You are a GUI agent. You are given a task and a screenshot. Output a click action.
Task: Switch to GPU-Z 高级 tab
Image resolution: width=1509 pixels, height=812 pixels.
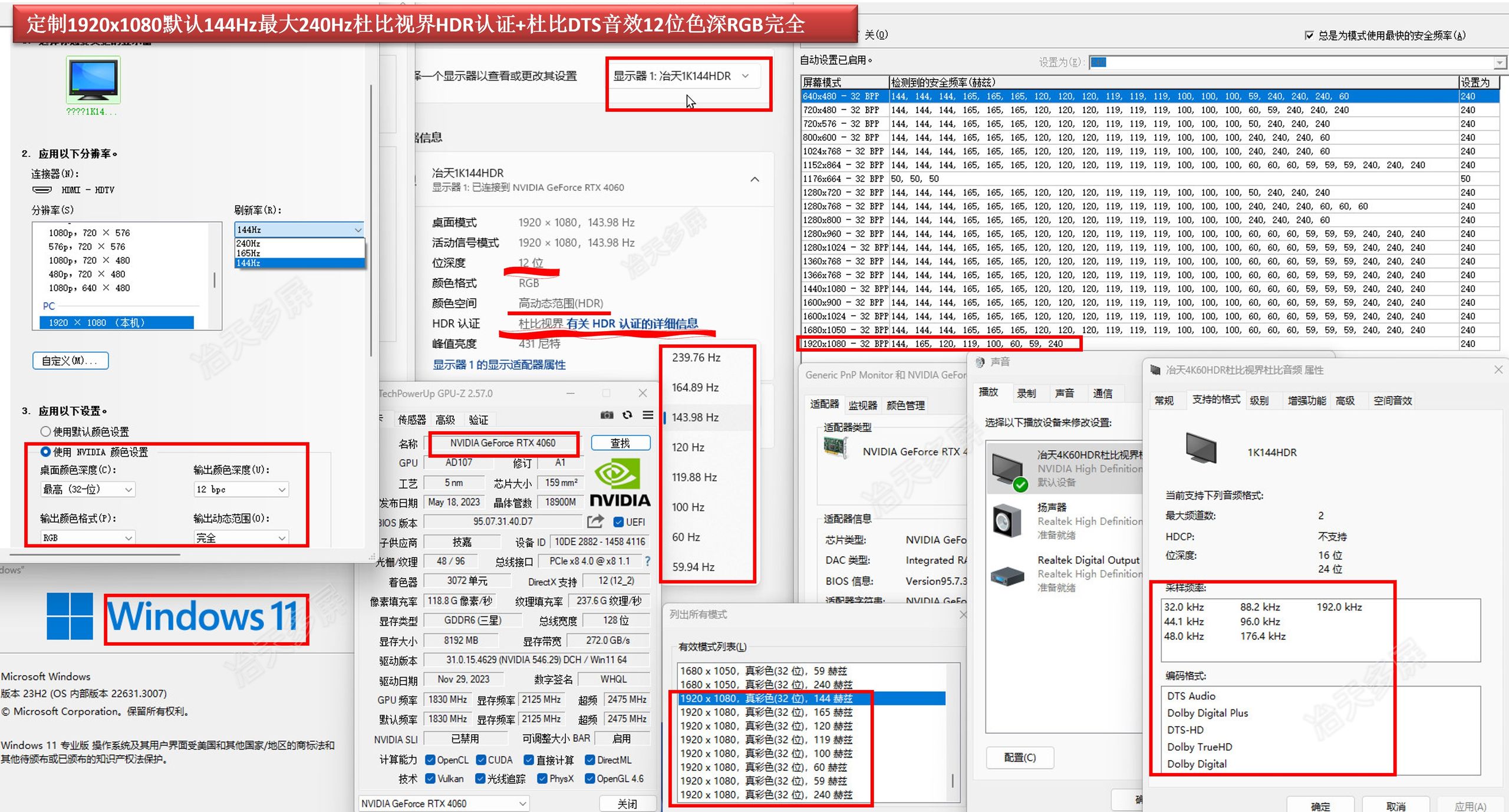pyautogui.click(x=445, y=420)
